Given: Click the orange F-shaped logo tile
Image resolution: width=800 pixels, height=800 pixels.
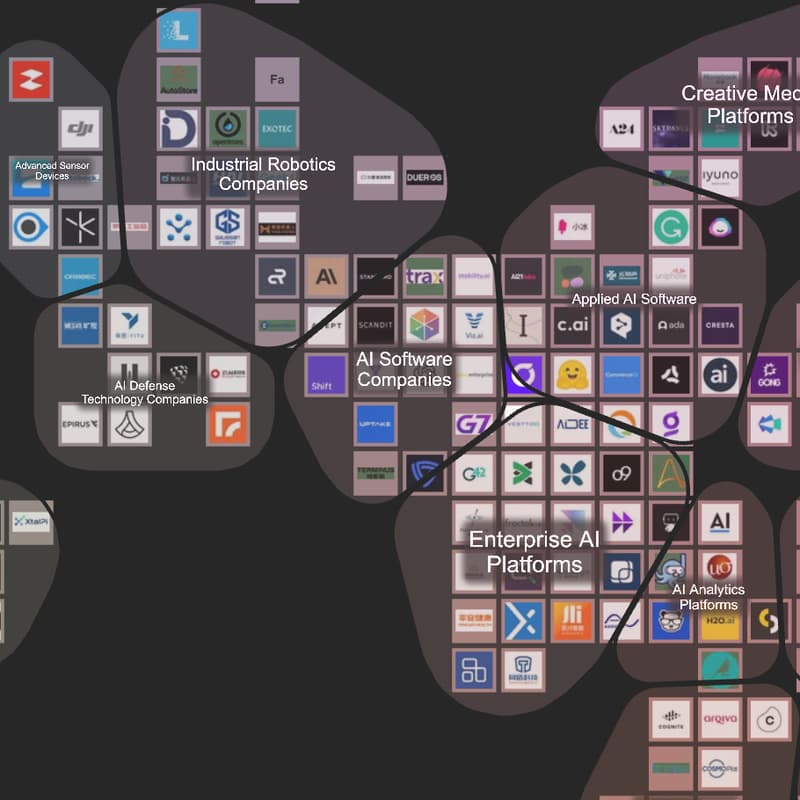Looking at the screenshot, I should click(x=228, y=423).
